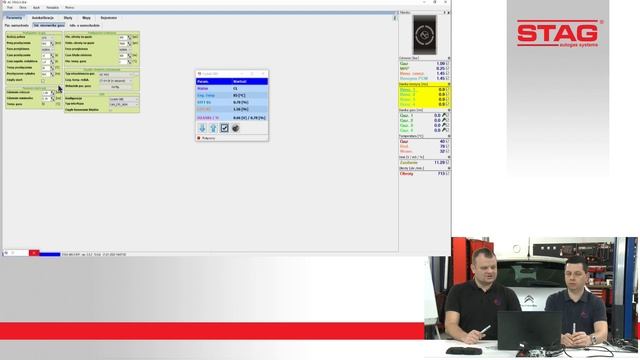Open the Narzędzia menu

pos(52,7)
